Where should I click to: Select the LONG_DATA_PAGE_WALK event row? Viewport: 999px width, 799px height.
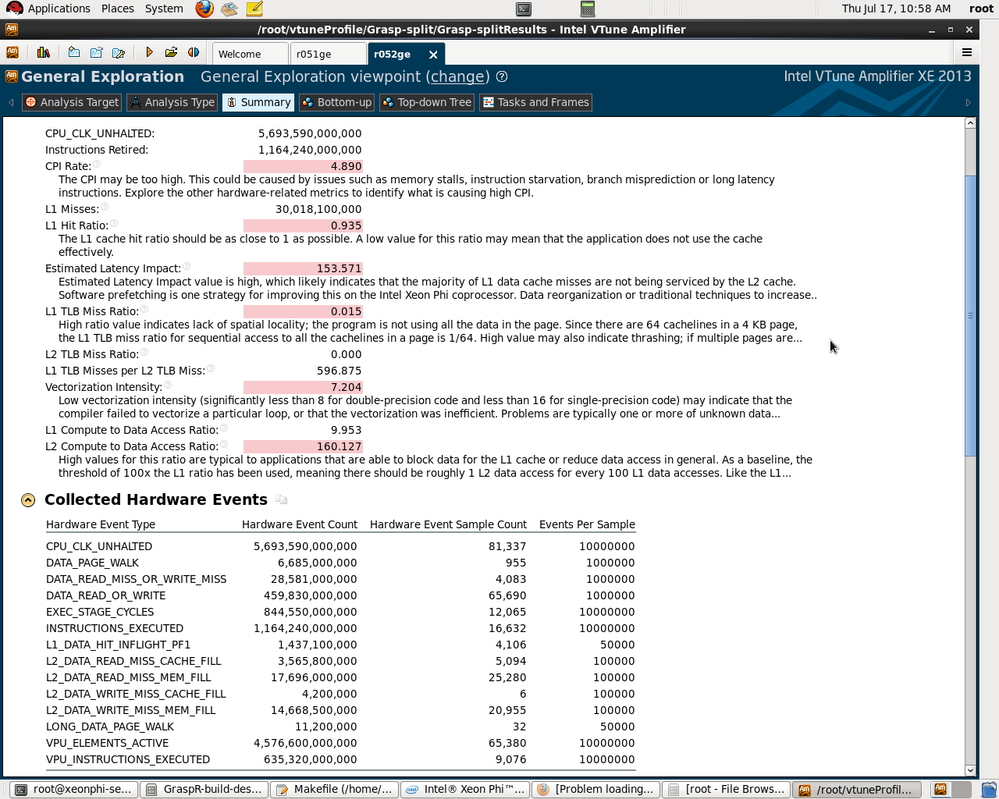tap(340, 726)
